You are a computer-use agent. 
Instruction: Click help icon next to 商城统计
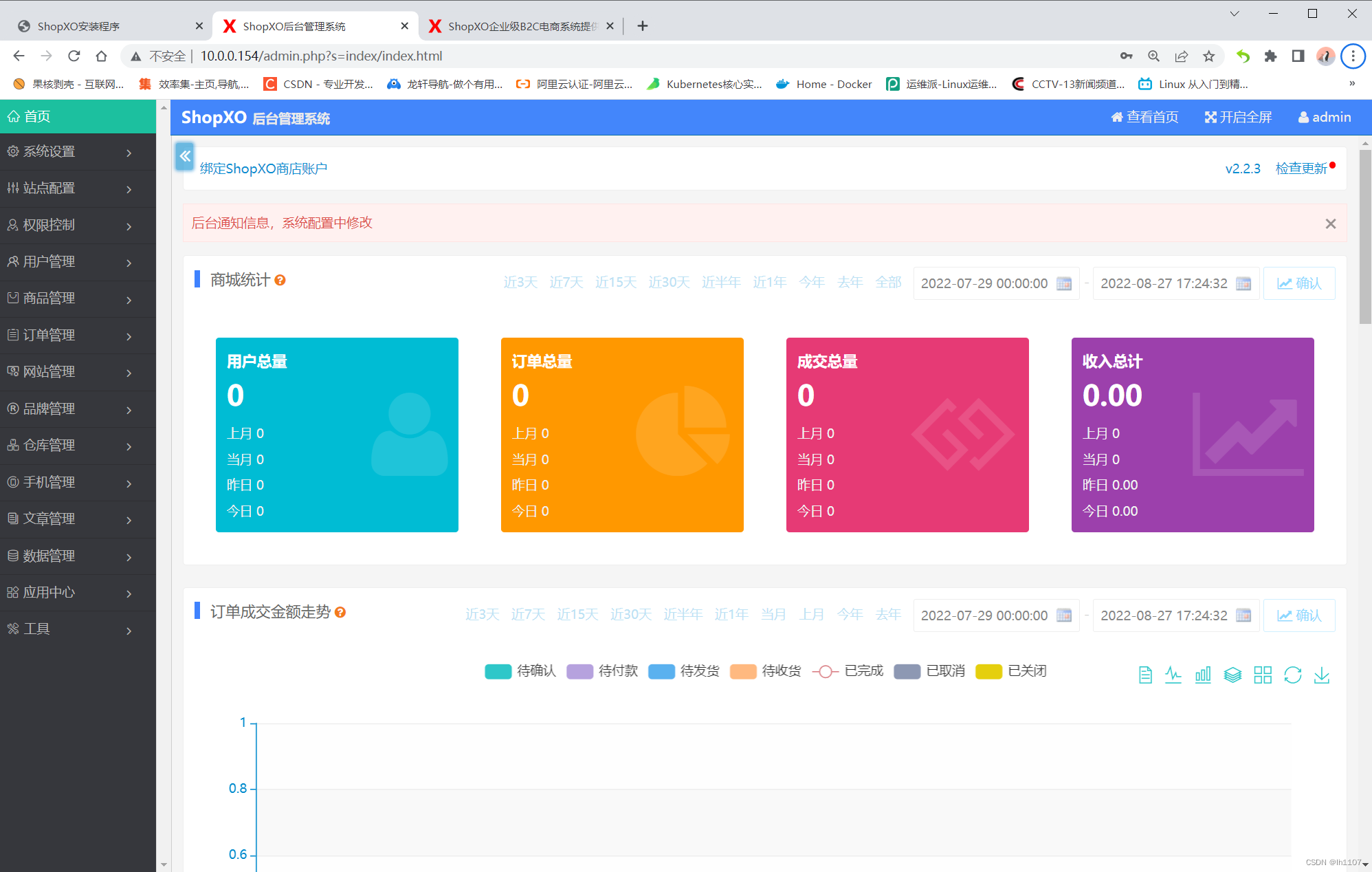tap(280, 280)
